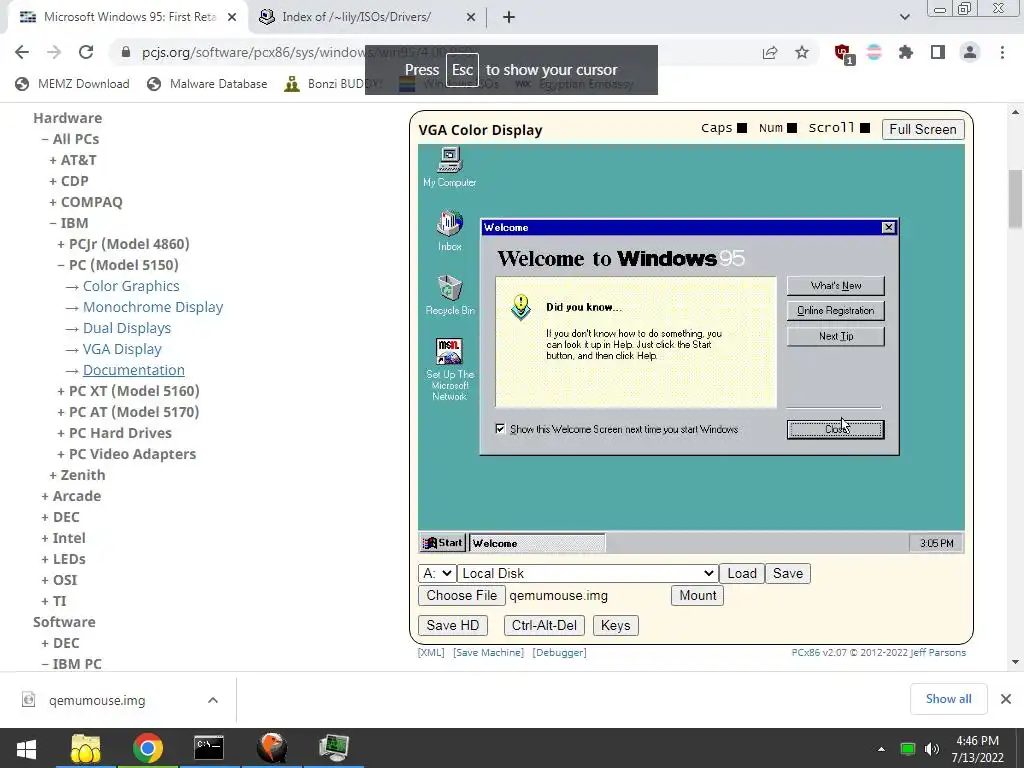Open the Chrome three-dot menu
This screenshot has height=768, width=1024.
1002,52
